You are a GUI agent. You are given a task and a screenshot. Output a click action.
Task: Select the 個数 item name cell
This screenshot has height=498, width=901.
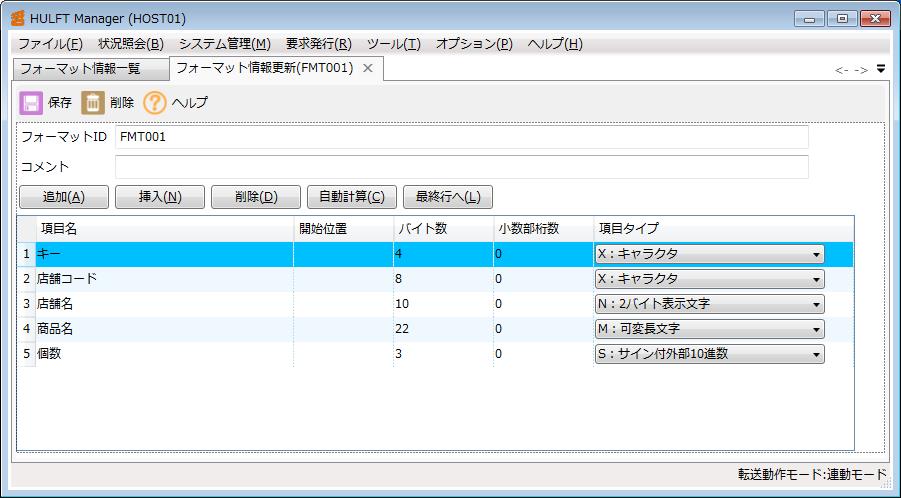164,354
